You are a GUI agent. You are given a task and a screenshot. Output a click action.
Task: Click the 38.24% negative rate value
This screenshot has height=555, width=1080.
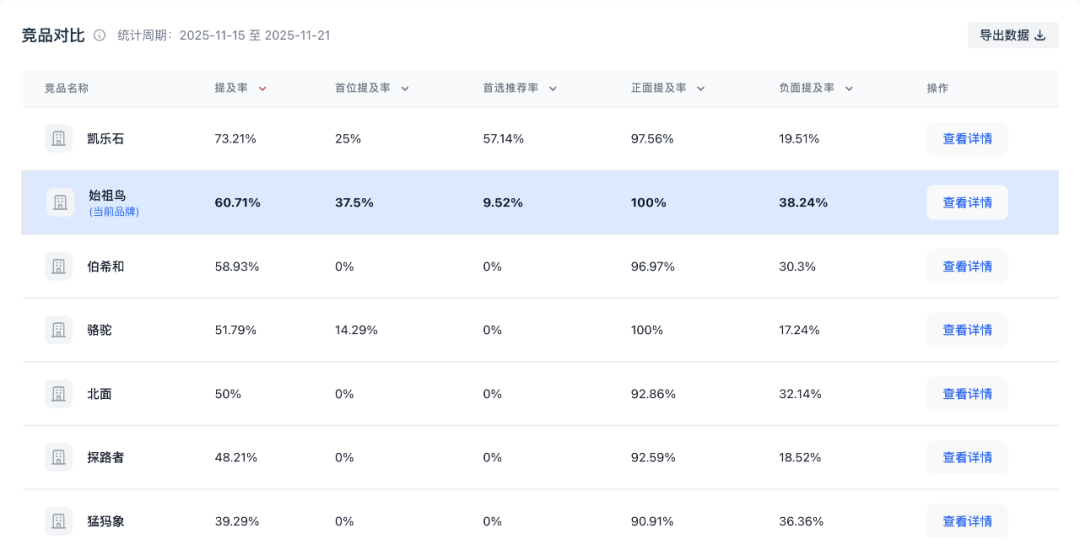point(803,203)
